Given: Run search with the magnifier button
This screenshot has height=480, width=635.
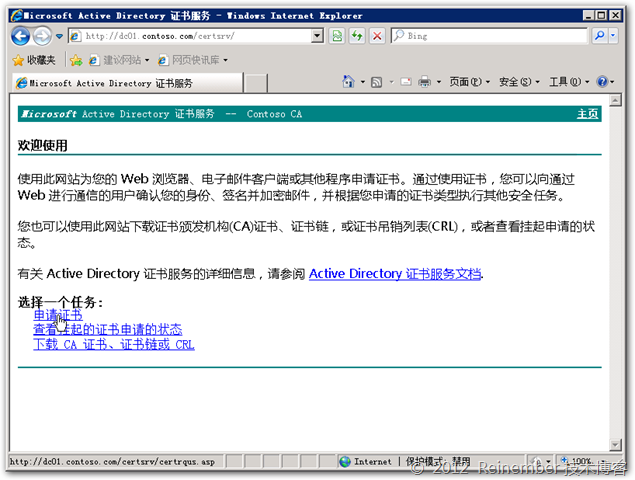Looking at the screenshot, I should pyautogui.click(x=599, y=36).
